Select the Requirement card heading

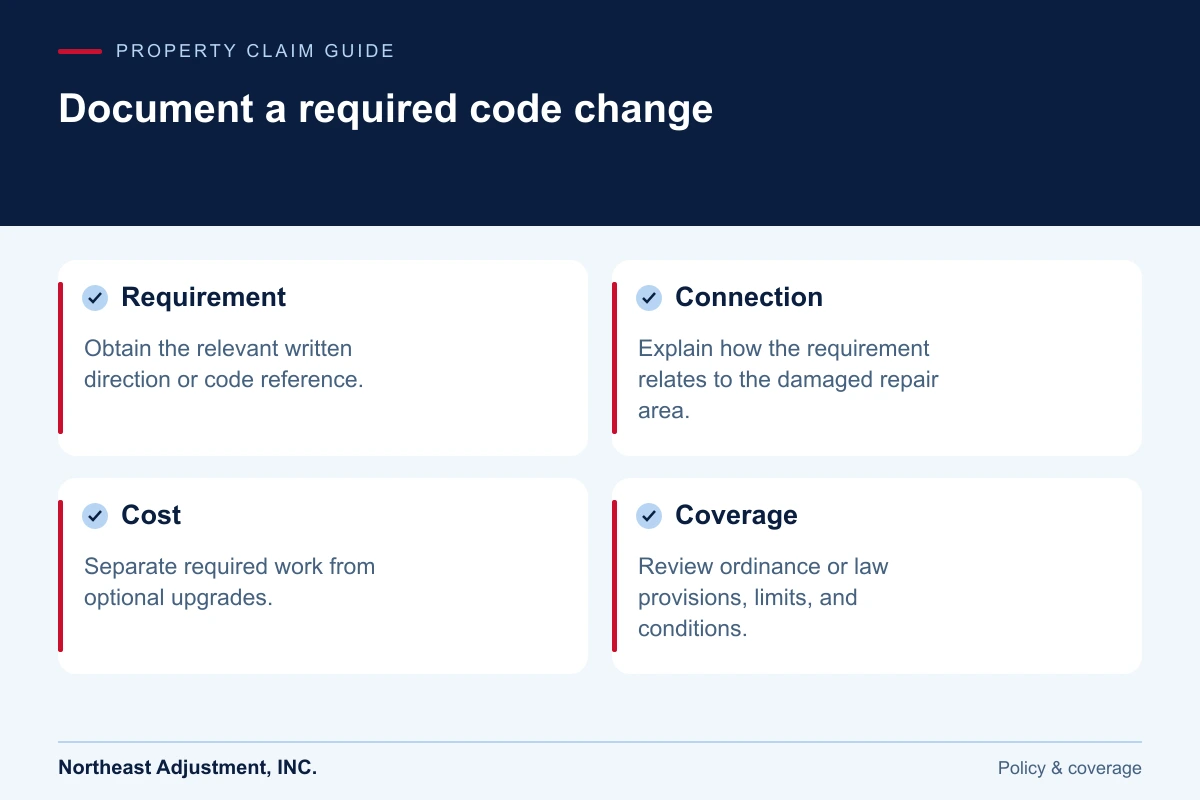[x=204, y=297]
